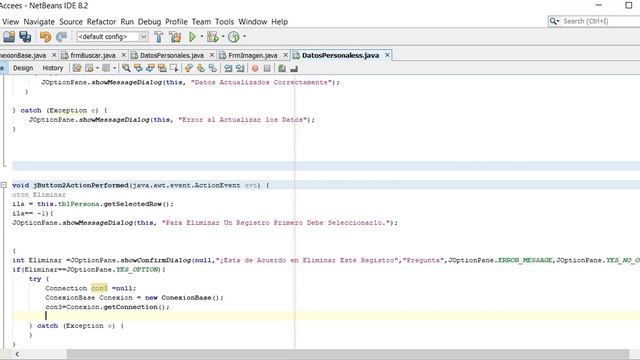Click the Previous Bookmark icon
Screen dimensions: 640x360
(189, 68)
